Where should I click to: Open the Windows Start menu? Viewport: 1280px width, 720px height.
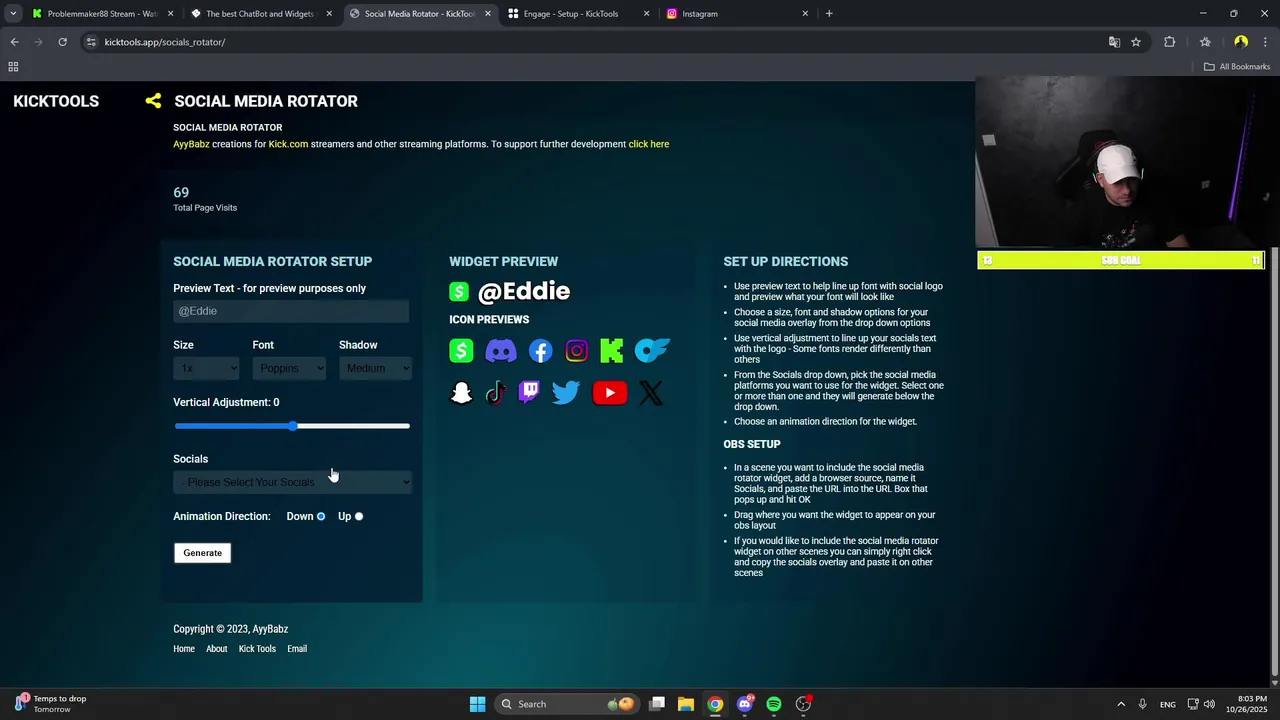[x=477, y=704]
